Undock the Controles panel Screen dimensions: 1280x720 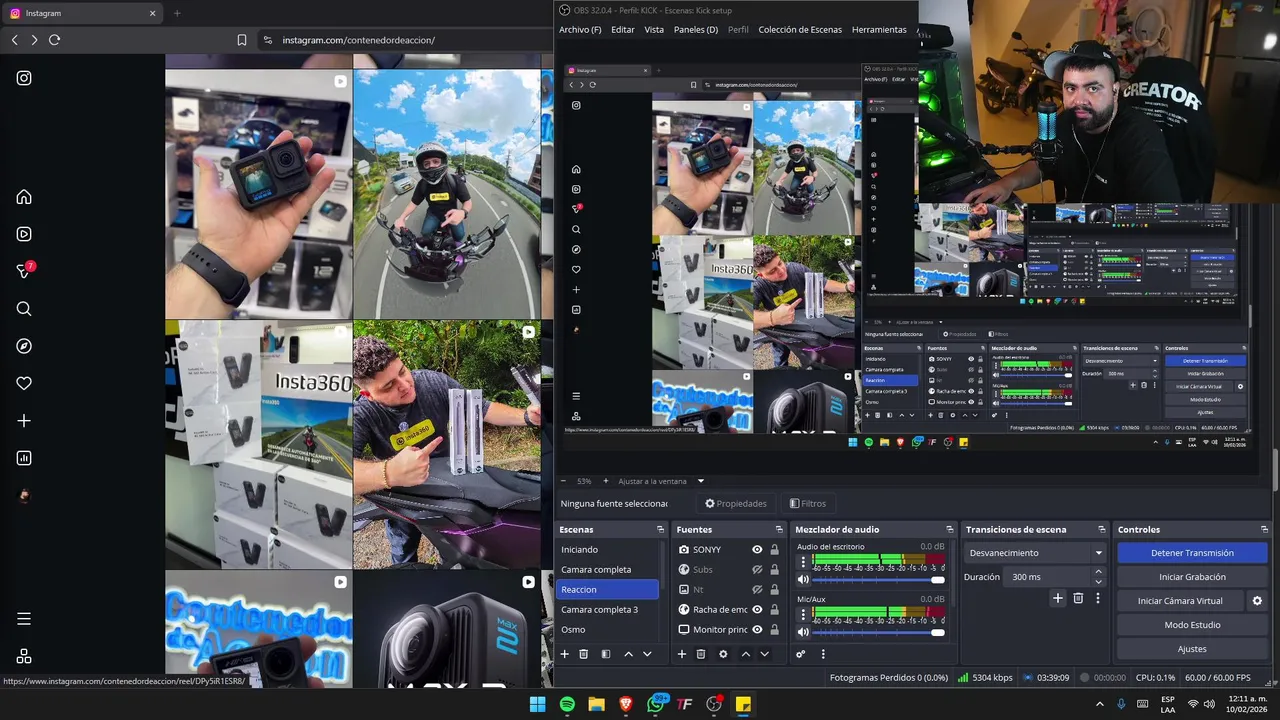pos(1266,529)
